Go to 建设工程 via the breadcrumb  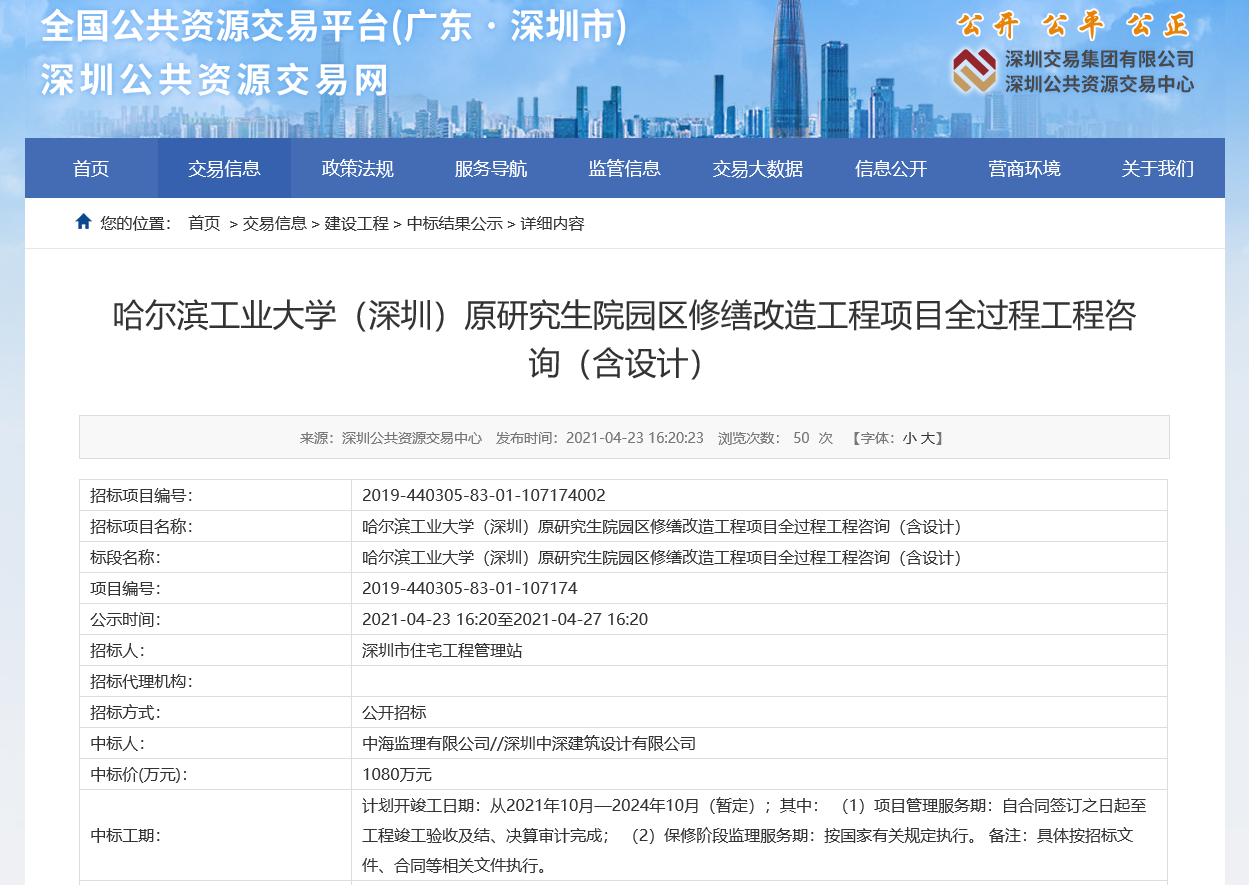pyautogui.click(x=357, y=224)
